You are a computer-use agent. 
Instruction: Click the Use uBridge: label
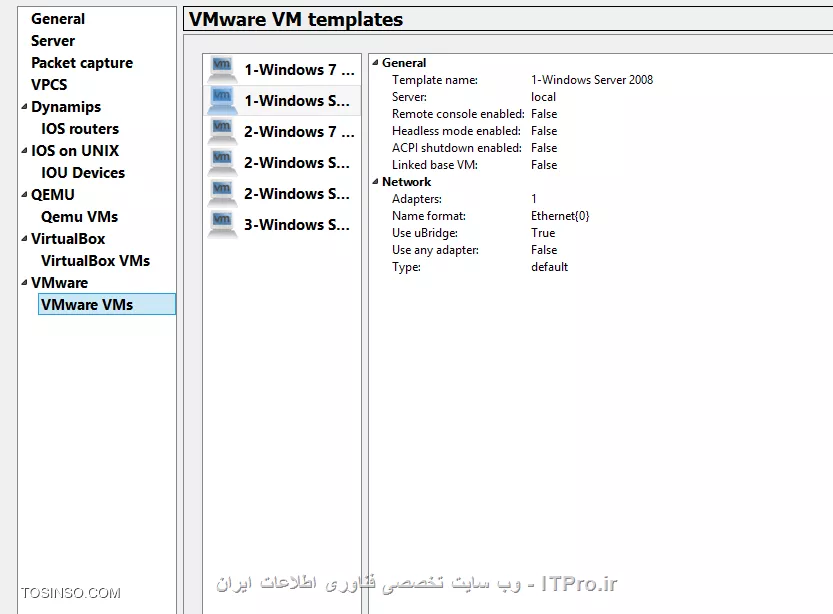(425, 233)
